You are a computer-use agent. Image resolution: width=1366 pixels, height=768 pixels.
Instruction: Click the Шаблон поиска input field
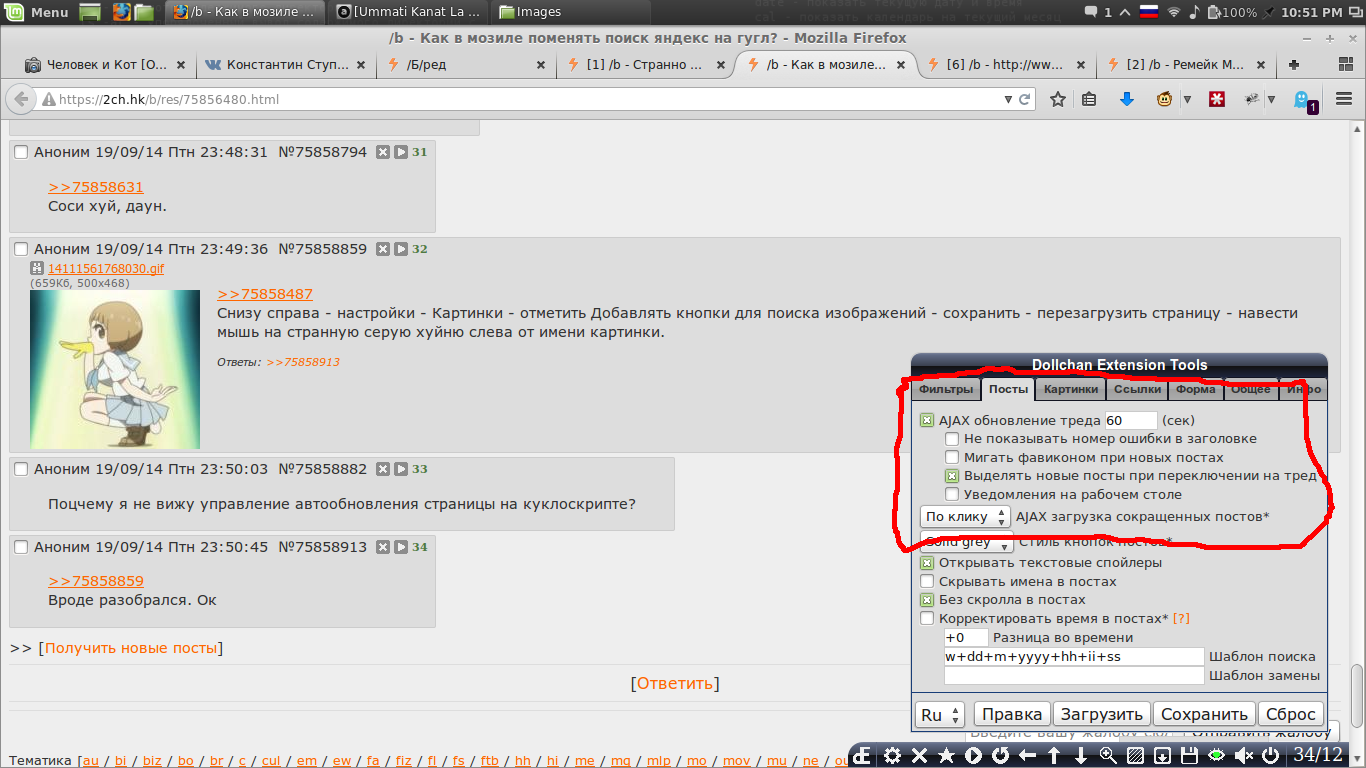[1074, 657]
